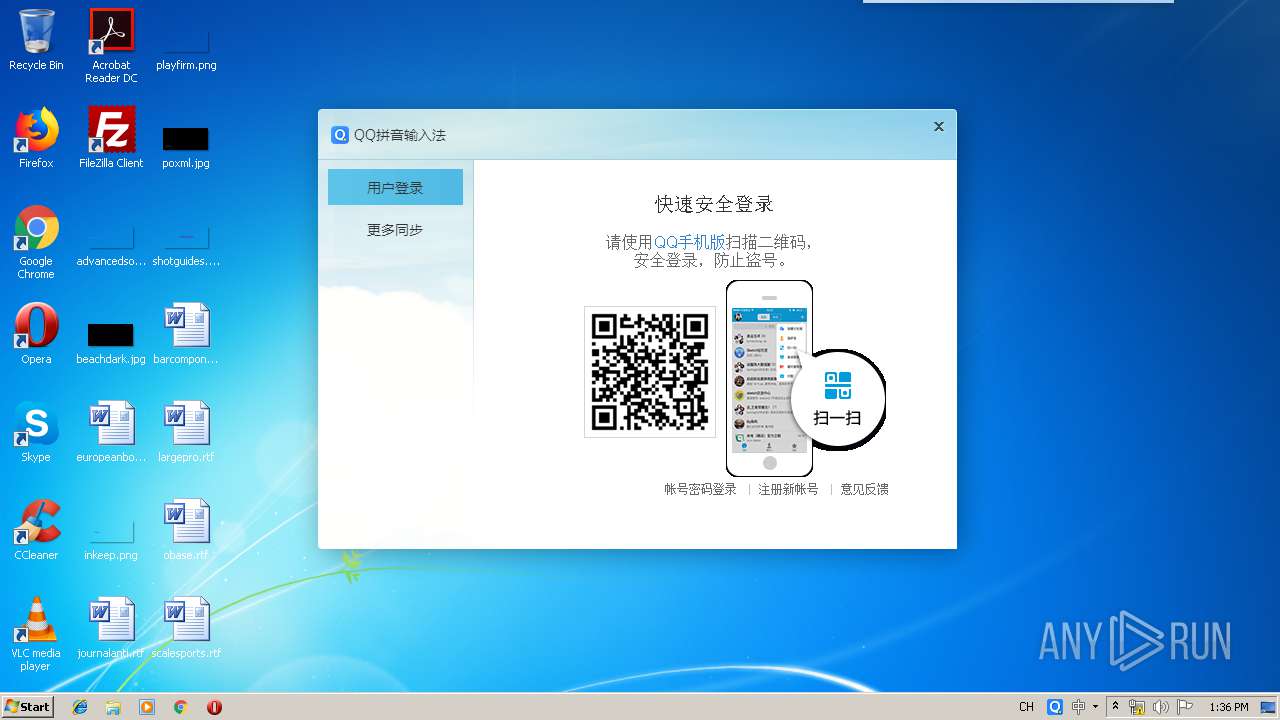Click the phone illustration image

coord(769,378)
